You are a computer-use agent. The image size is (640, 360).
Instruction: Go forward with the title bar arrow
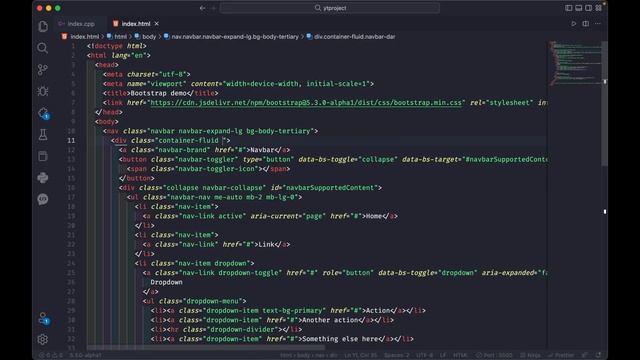[213, 8]
